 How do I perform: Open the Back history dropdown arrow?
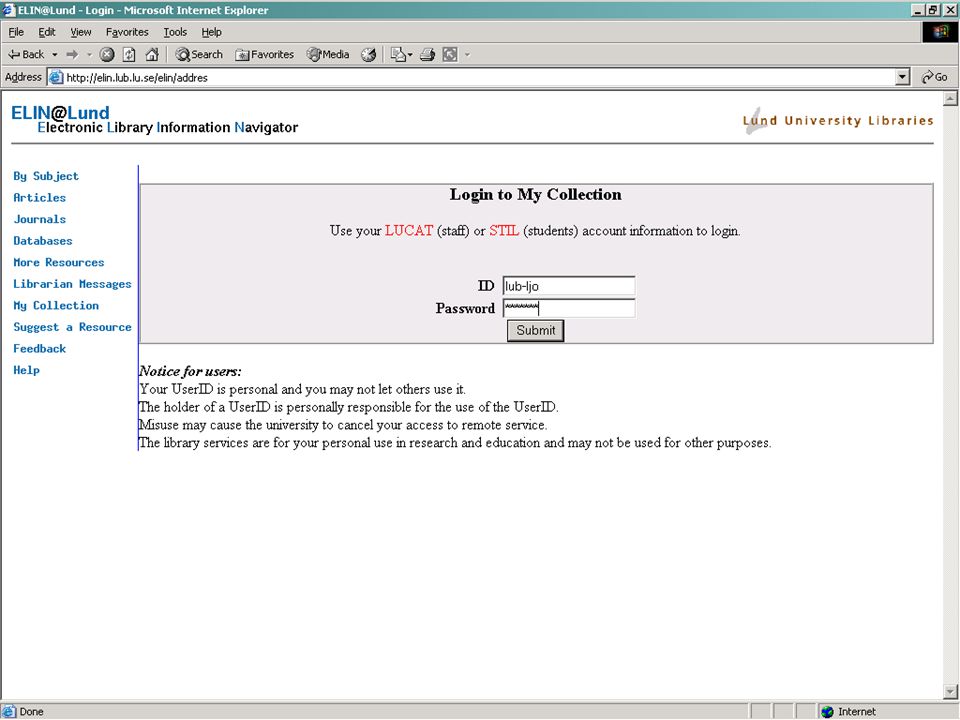54,54
